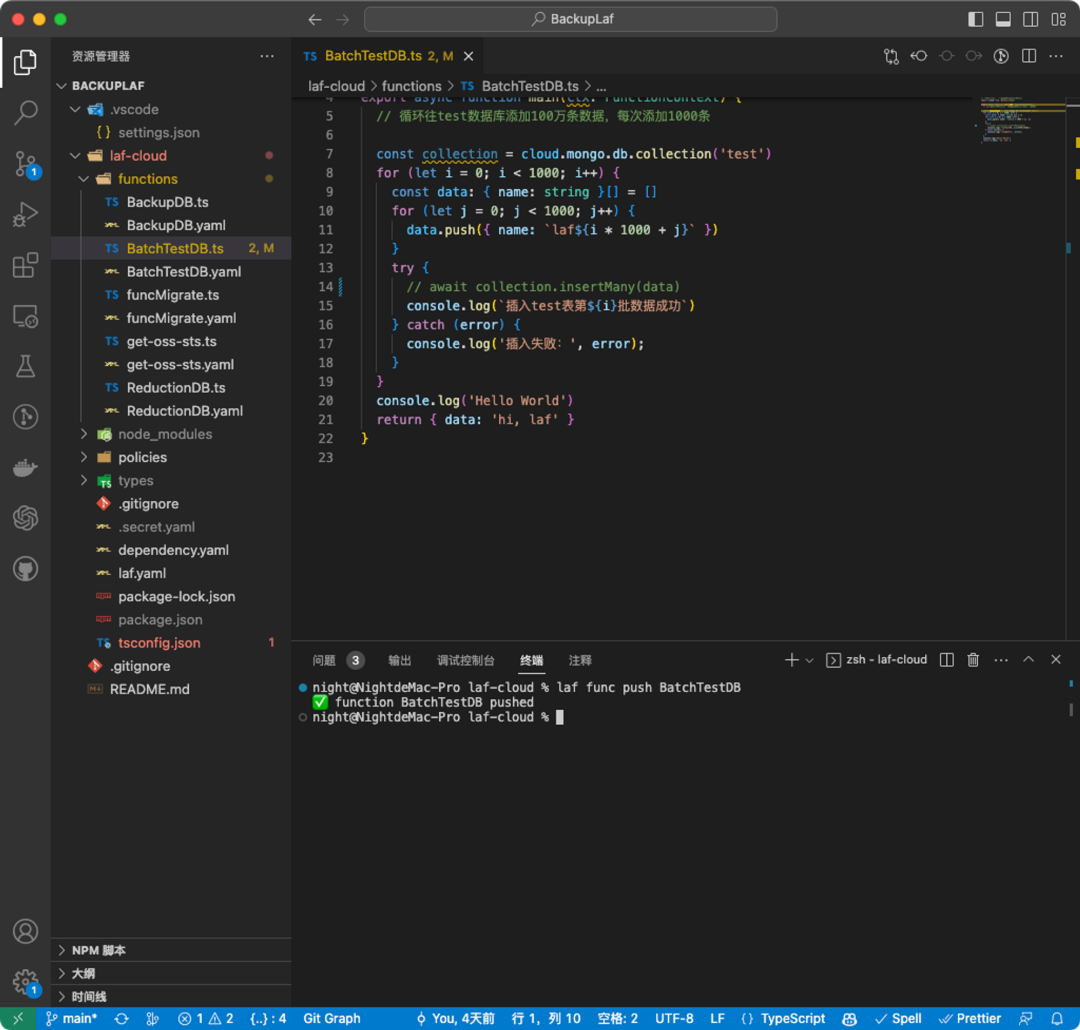Image resolution: width=1080 pixels, height=1030 pixels.
Task: Switch to the 调试控制台 tab
Action: pos(466,661)
